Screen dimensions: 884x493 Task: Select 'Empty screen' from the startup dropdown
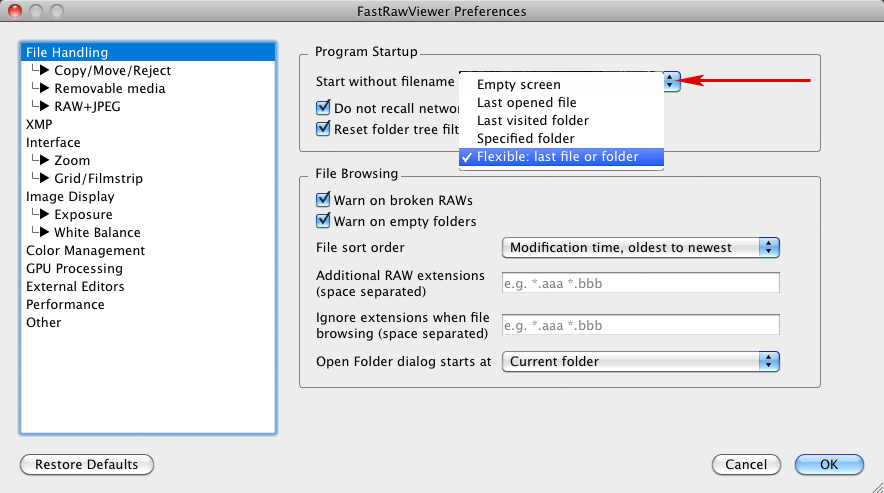[518, 85]
